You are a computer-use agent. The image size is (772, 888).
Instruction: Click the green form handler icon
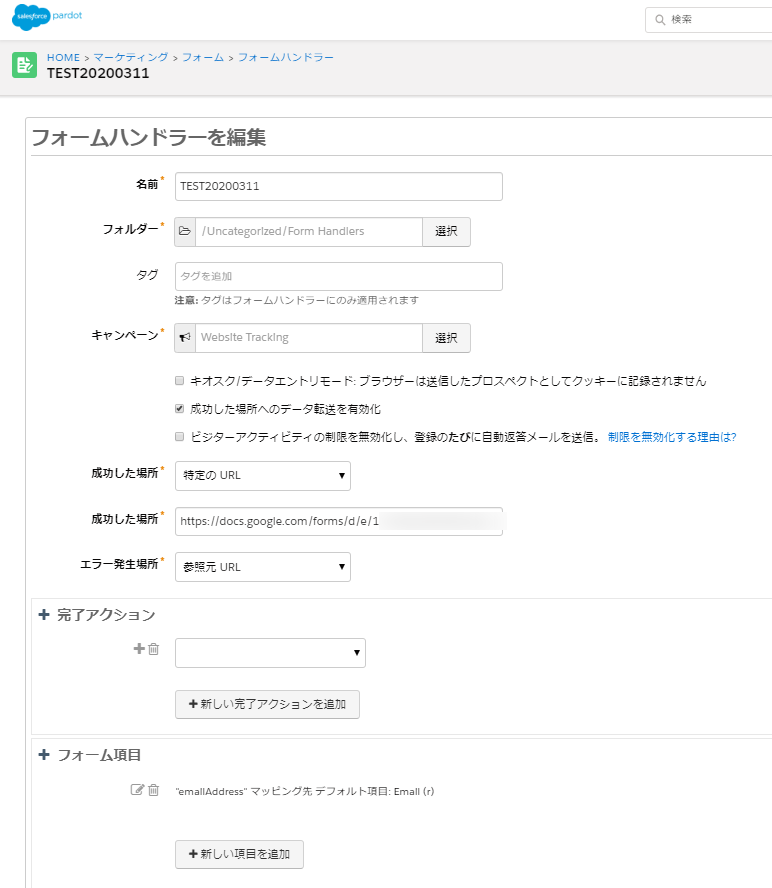(x=25, y=65)
